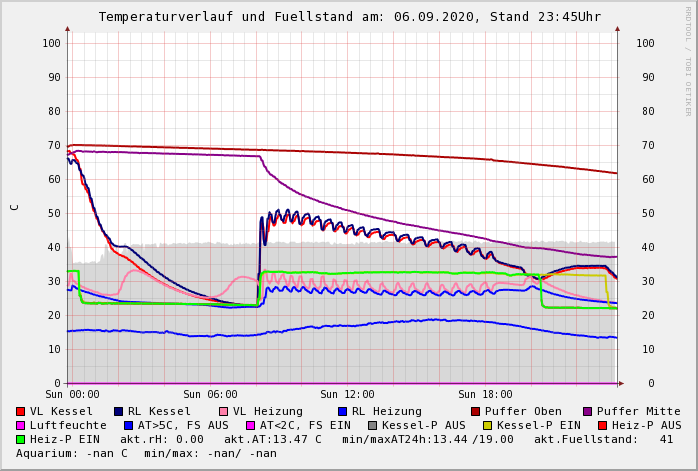Screen dimensions: 698x471
Task: Click the purple Puffer Mitte legend swatch
Action: click(x=587, y=411)
